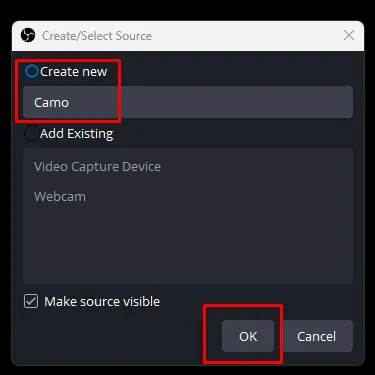Click the Create/Select Source title text
The image size is (375, 375).
pyautogui.click(x=97, y=36)
